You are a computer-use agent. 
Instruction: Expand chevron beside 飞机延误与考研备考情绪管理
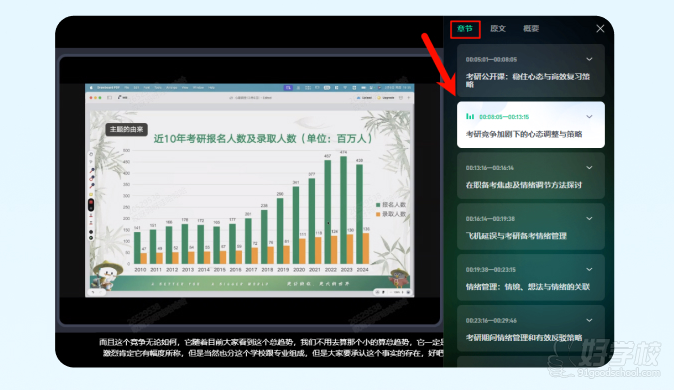click(x=589, y=218)
